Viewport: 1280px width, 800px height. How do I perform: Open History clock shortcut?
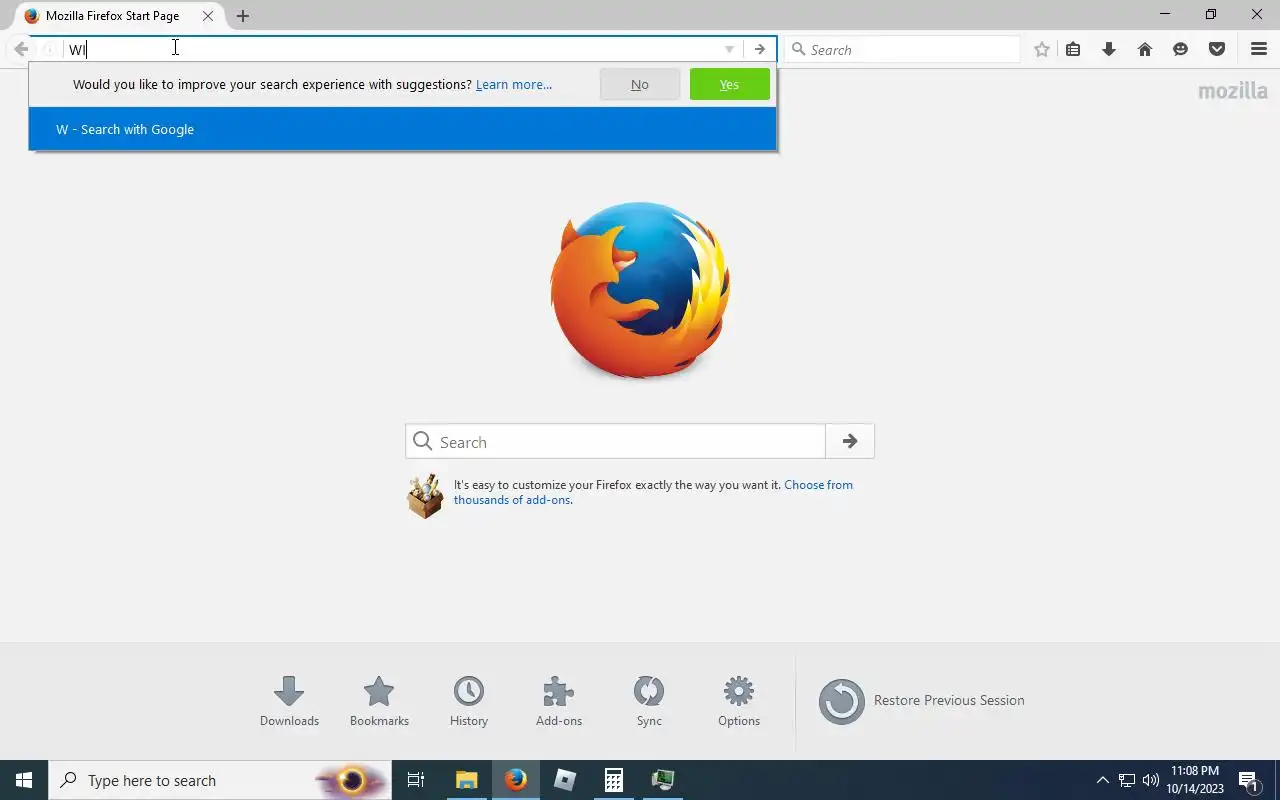click(469, 701)
